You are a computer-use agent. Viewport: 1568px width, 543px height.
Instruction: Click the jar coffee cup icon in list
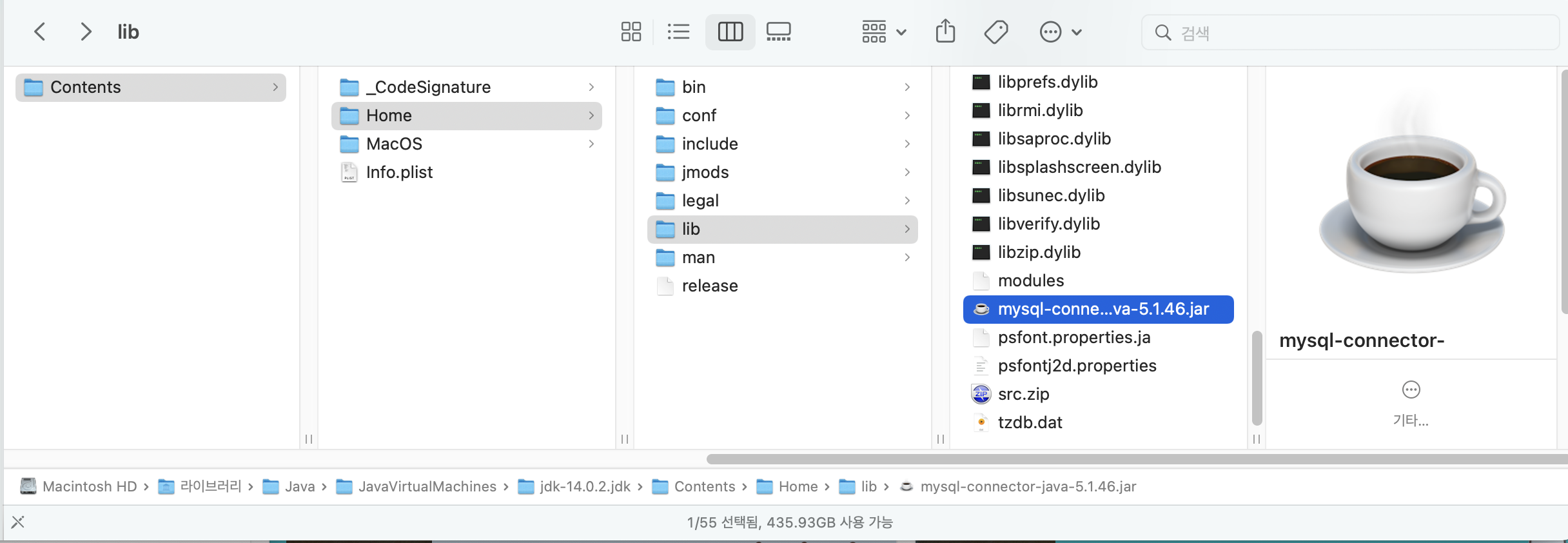981,309
